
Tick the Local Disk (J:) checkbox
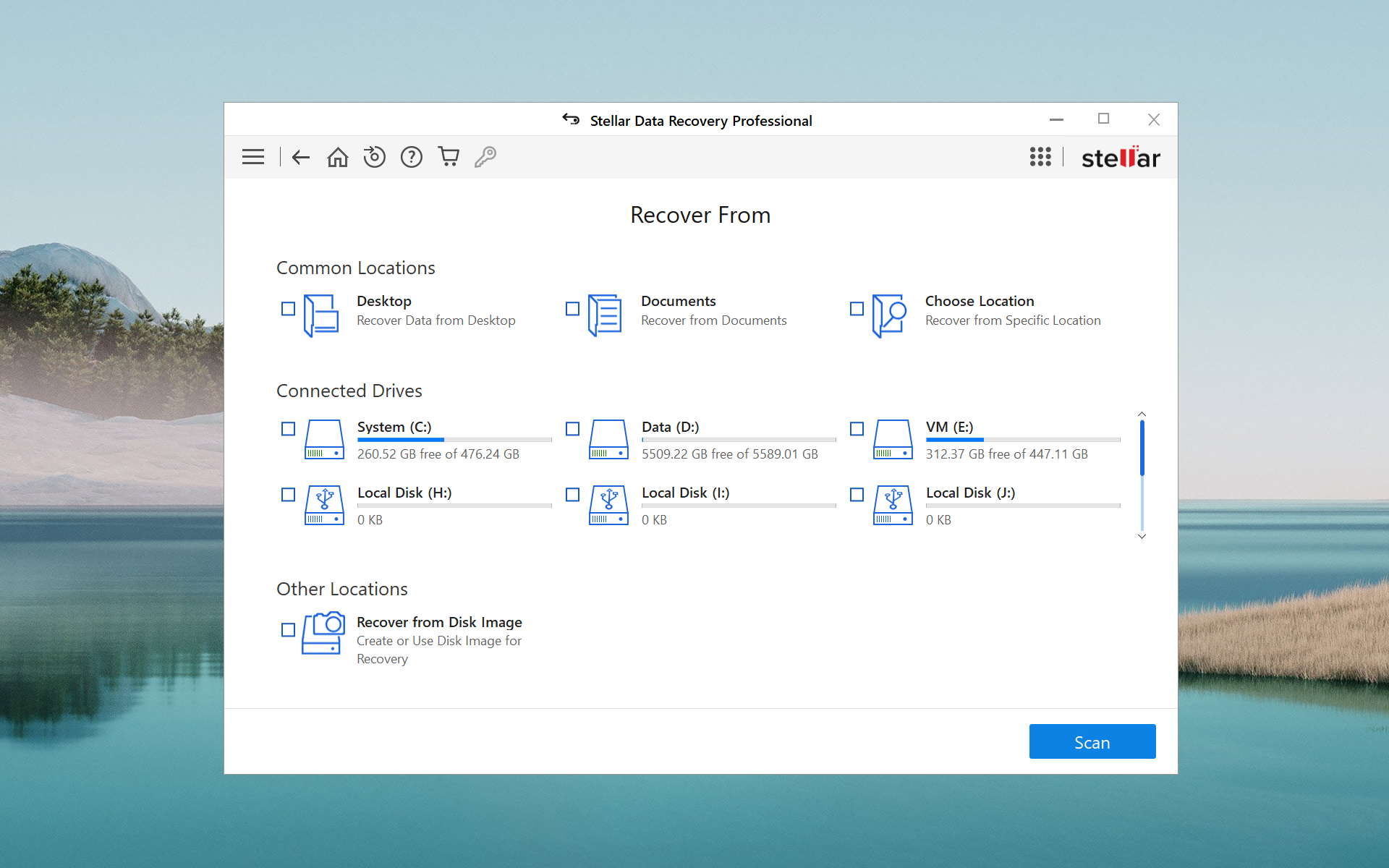(x=857, y=495)
